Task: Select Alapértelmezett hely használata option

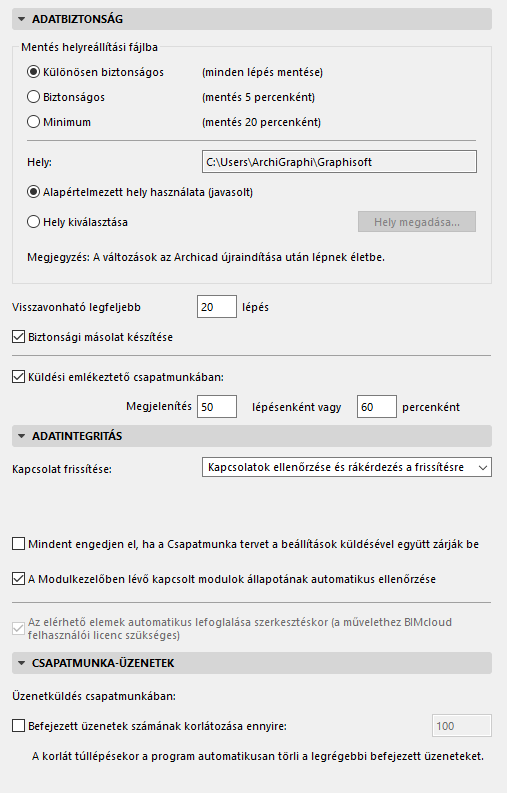Action: click(33, 192)
